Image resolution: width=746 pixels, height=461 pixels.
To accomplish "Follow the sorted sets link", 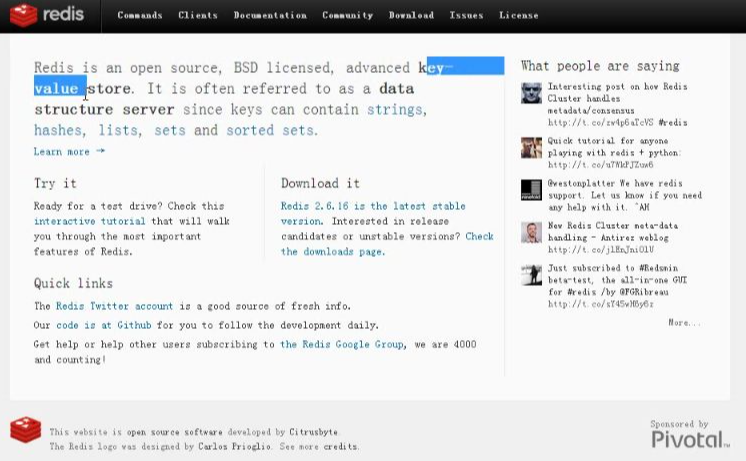I will 272,130.
